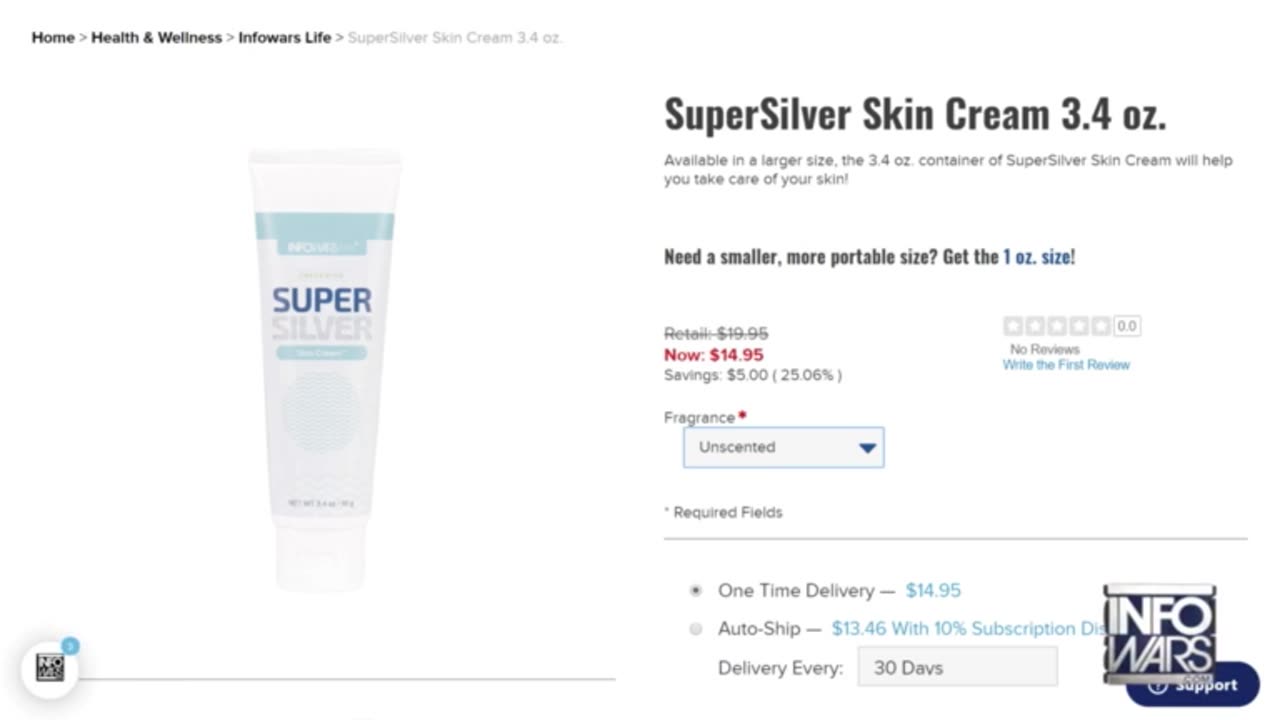Go to Home in the breadcrumb
This screenshot has width=1280, height=720.
pos(53,38)
